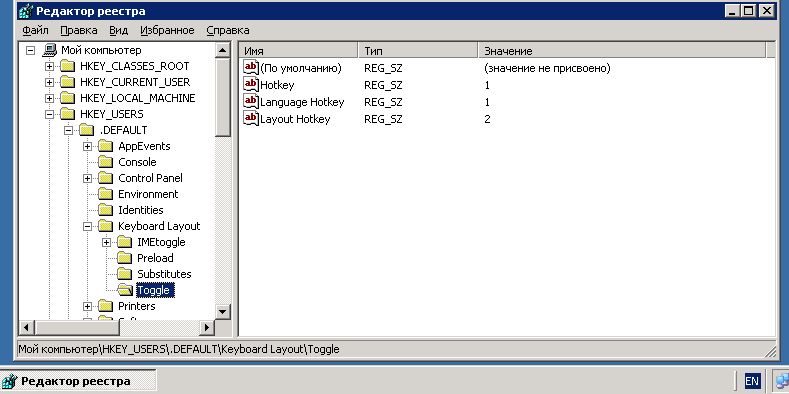Select the Preload key label
789x394 pixels.
pyautogui.click(x=155, y=258)
